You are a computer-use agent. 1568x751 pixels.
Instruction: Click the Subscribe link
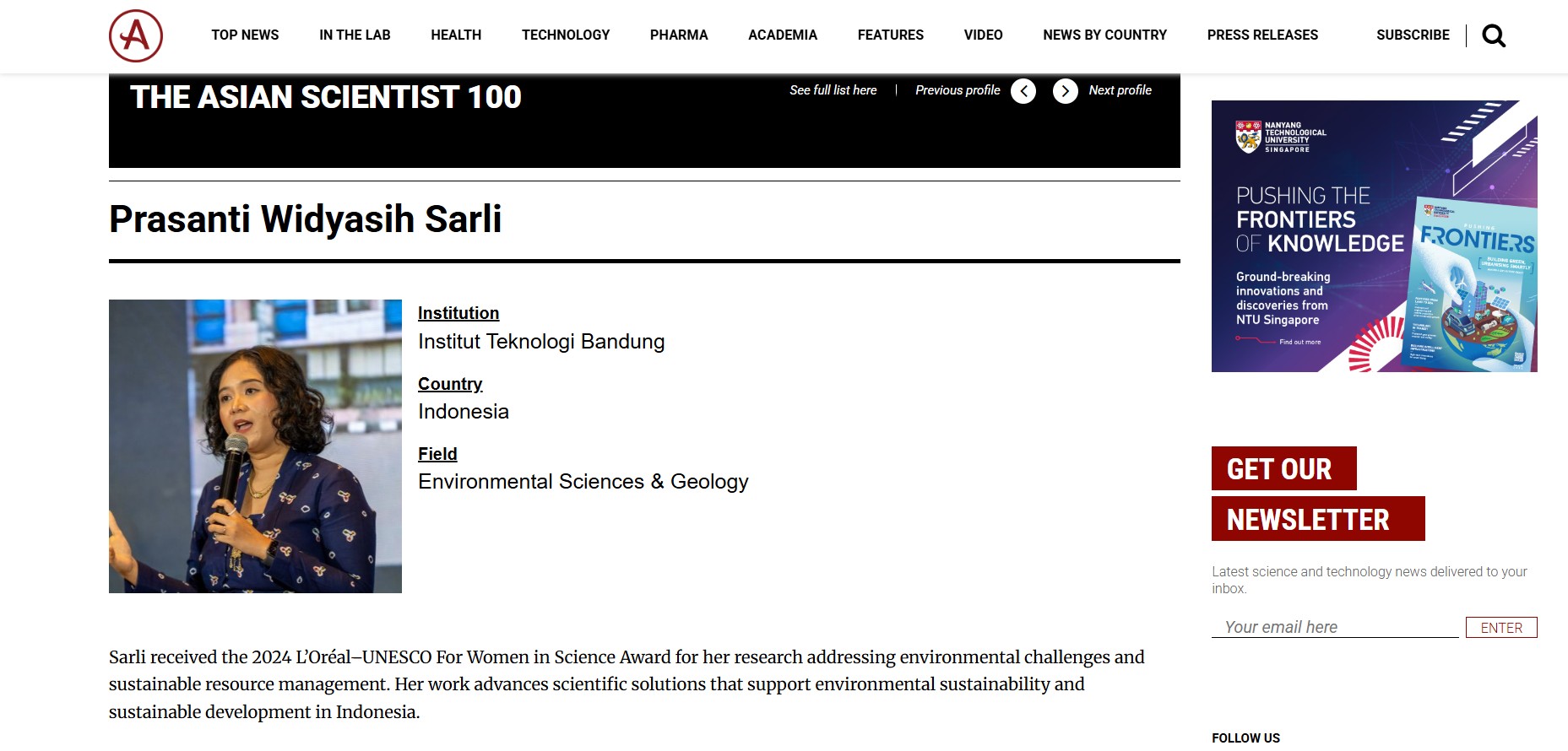click(1413, 35)
